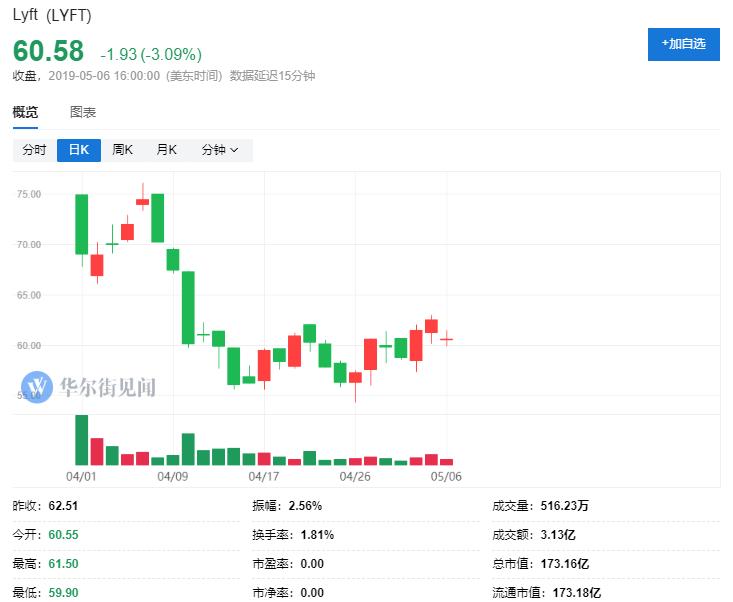Click the 市盈率 0.00 P/E value
The height and width of the screenshot is (602, 733).
[x=312, y=564]
